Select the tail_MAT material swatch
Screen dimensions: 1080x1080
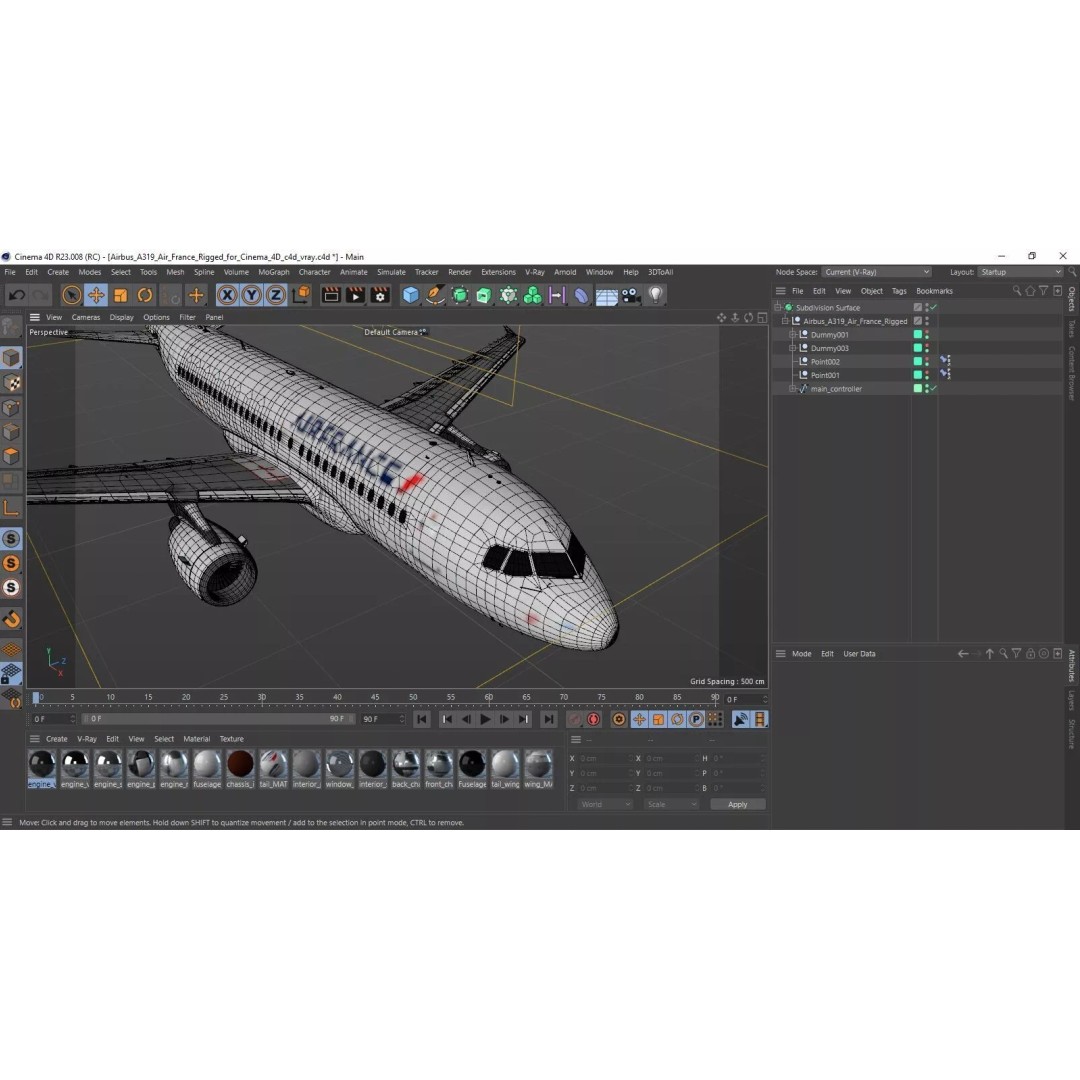click(273, 769)
